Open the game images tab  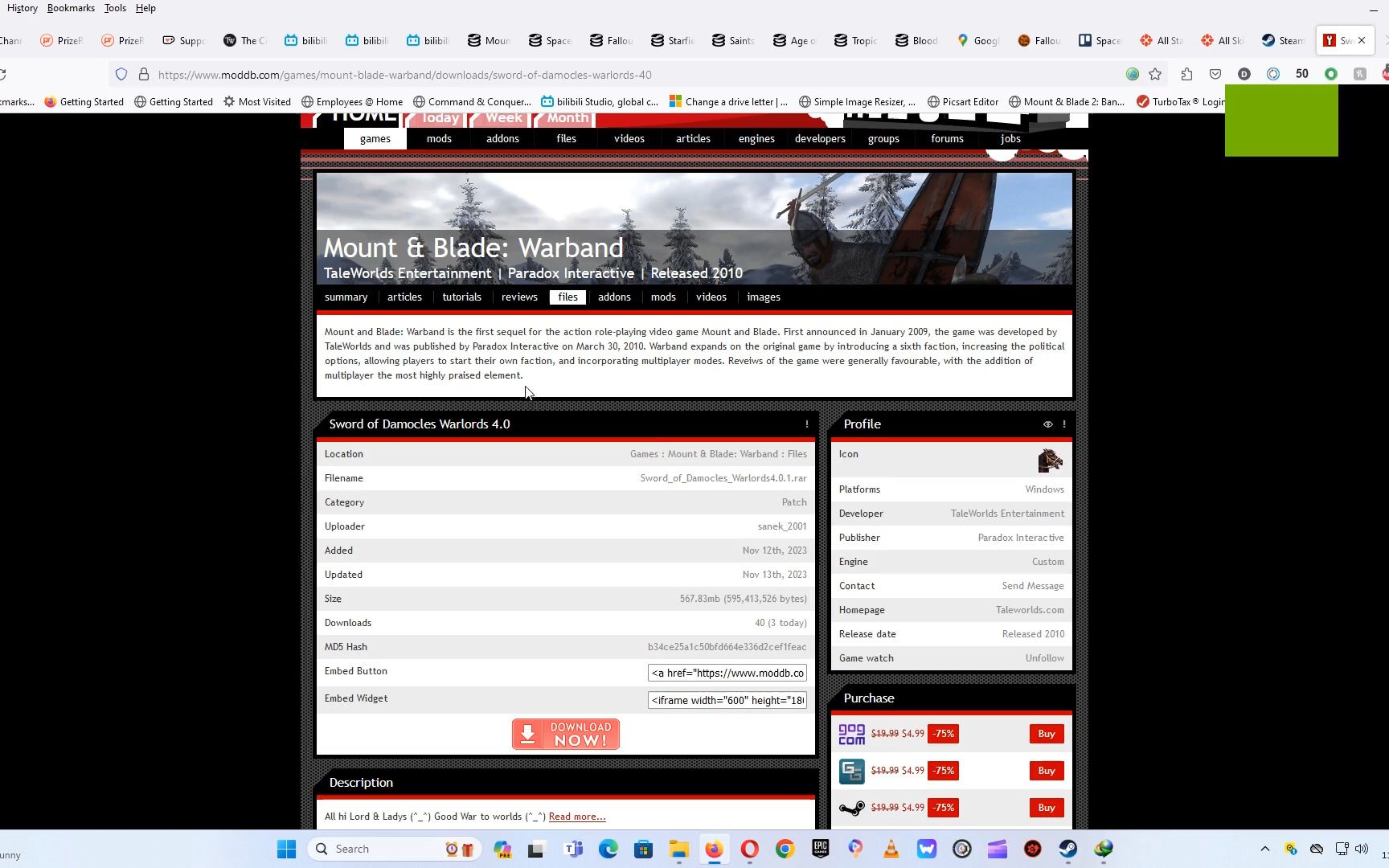pos(764,297)
